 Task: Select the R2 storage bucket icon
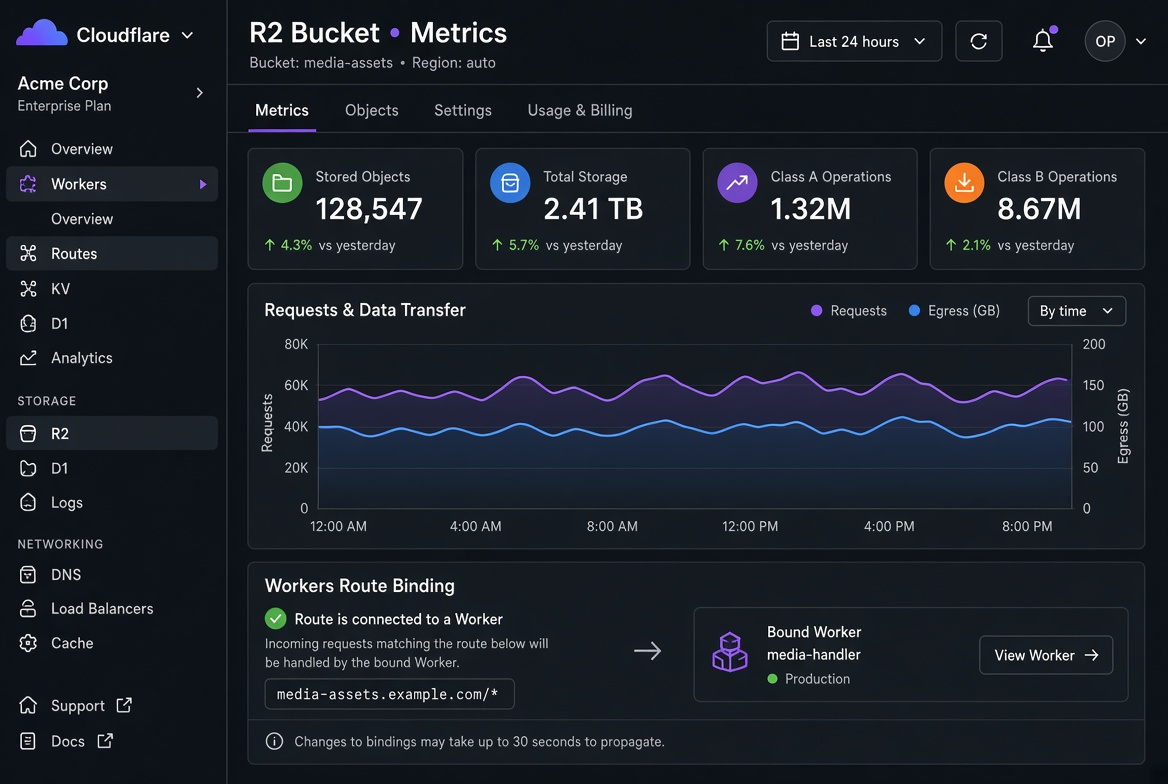pyautogui.click(x=28, y=433)
